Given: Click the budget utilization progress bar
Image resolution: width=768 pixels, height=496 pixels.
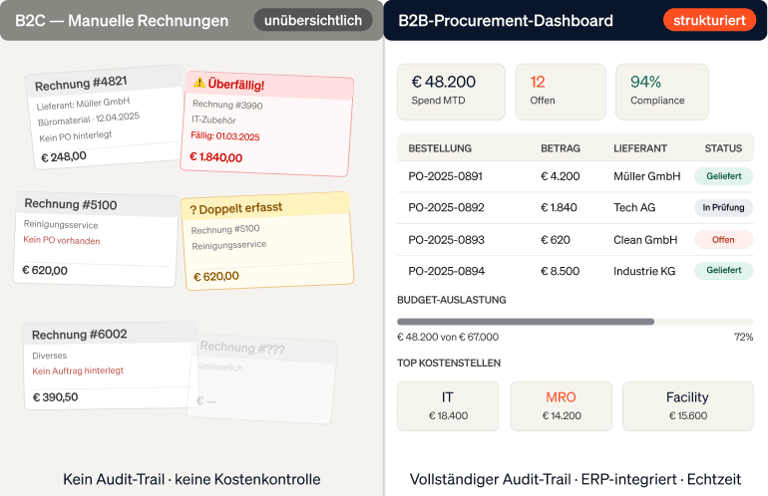Looking at the screenshot, I should tap(575, 322).
